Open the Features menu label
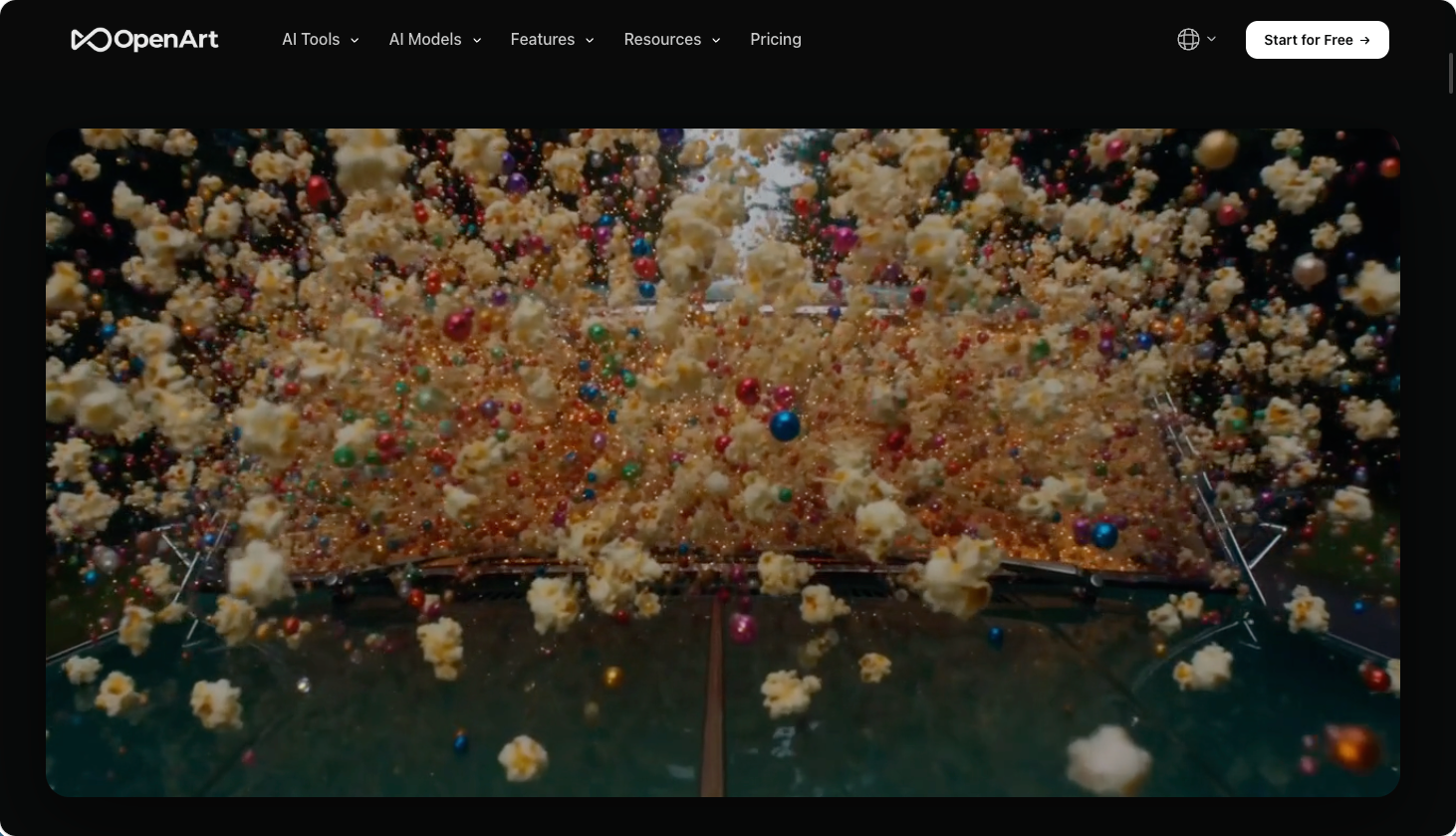Viewport: 1456px width, 836px height. [543, 40]
